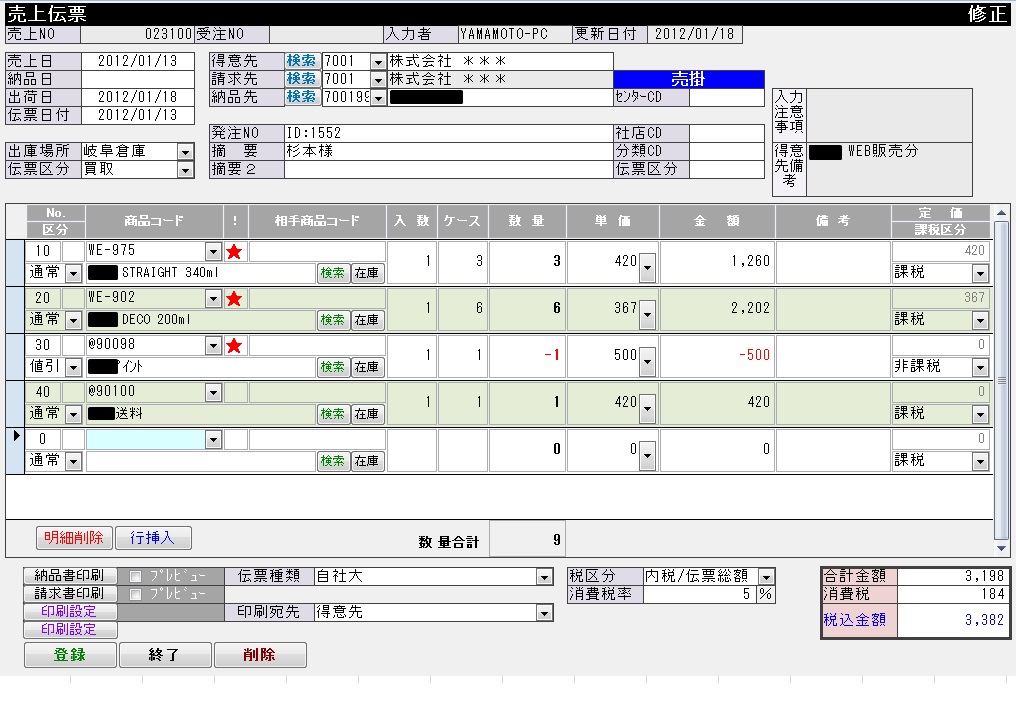The width and height of the screenshot is (1016, 704).
Task: Click the red star beside @90098
Action: (235, 345)
